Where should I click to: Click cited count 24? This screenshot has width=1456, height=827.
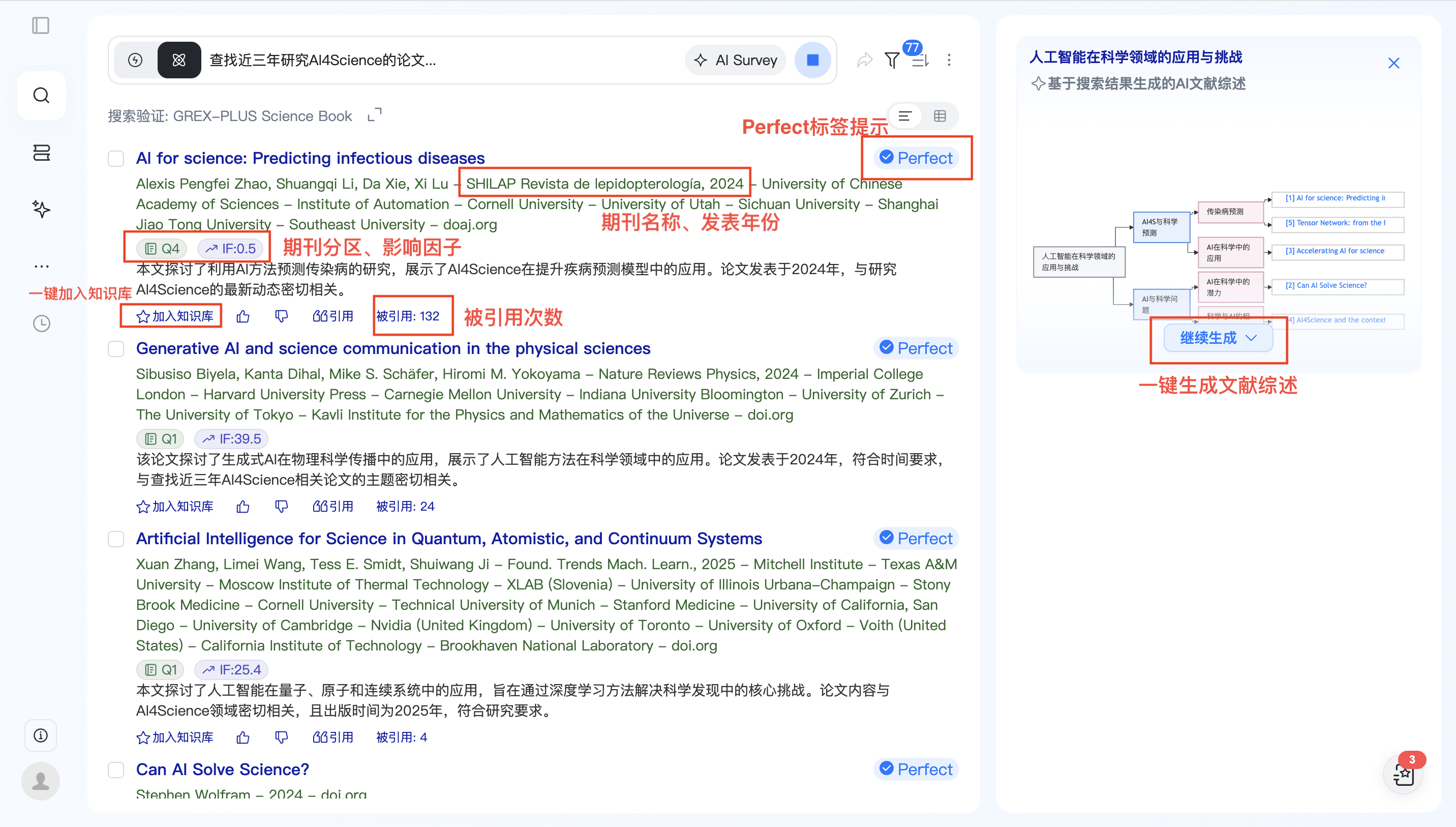coord(405,507)
